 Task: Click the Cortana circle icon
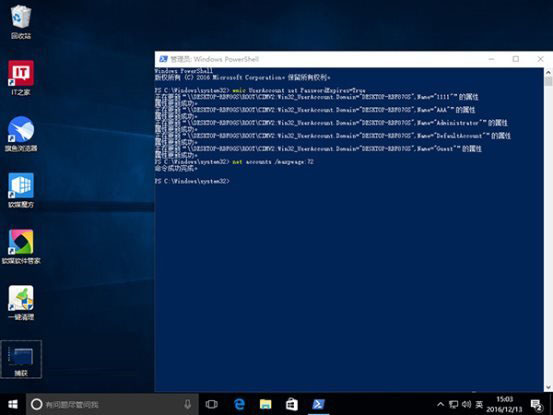coord(36,404)
